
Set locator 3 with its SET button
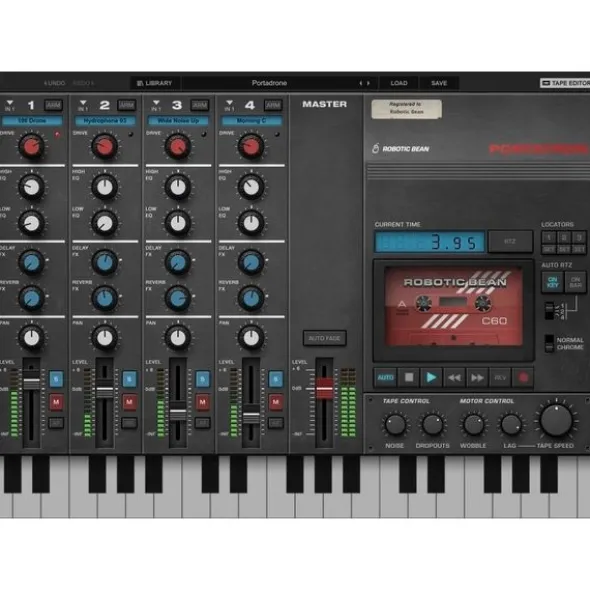pos(579,249)
